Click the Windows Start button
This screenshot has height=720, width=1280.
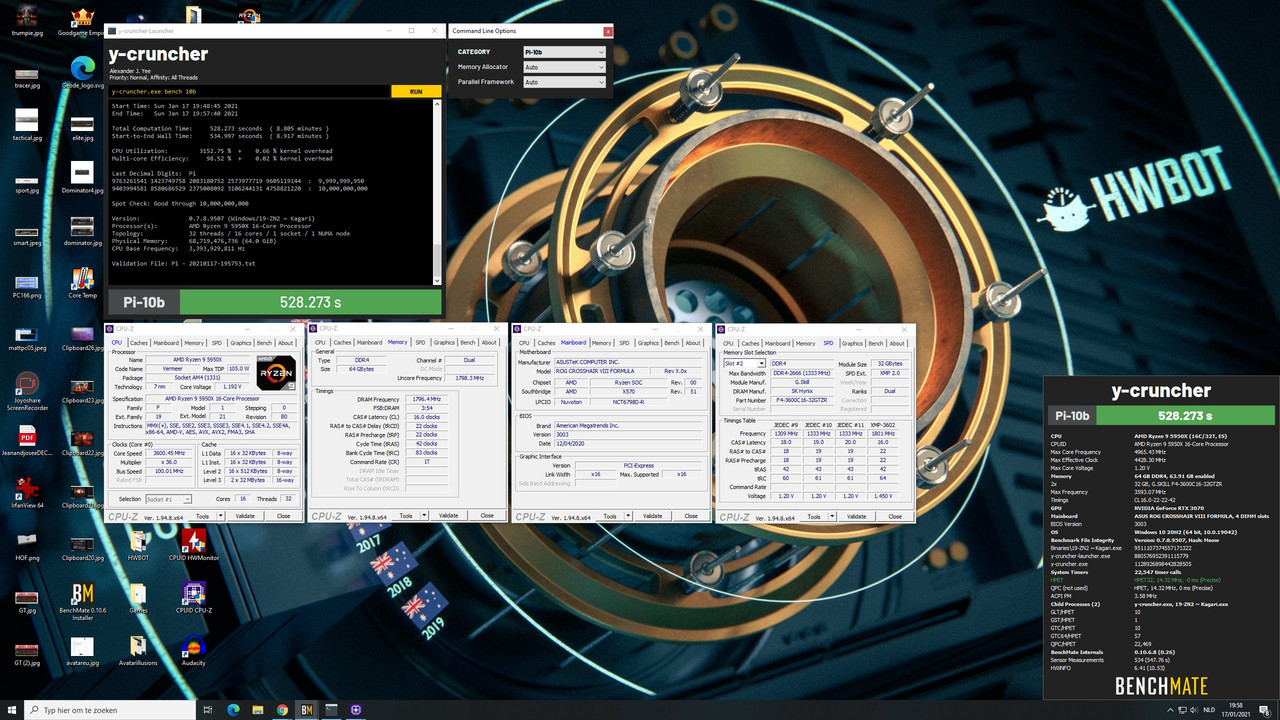13,709
